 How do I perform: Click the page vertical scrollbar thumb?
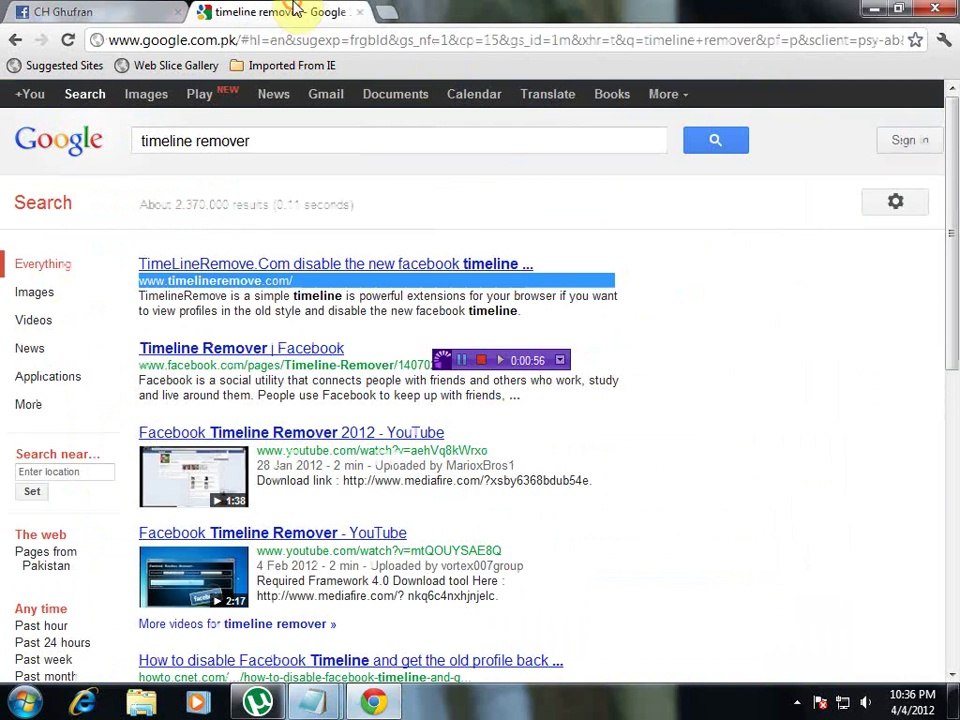(x=951, y=233)
